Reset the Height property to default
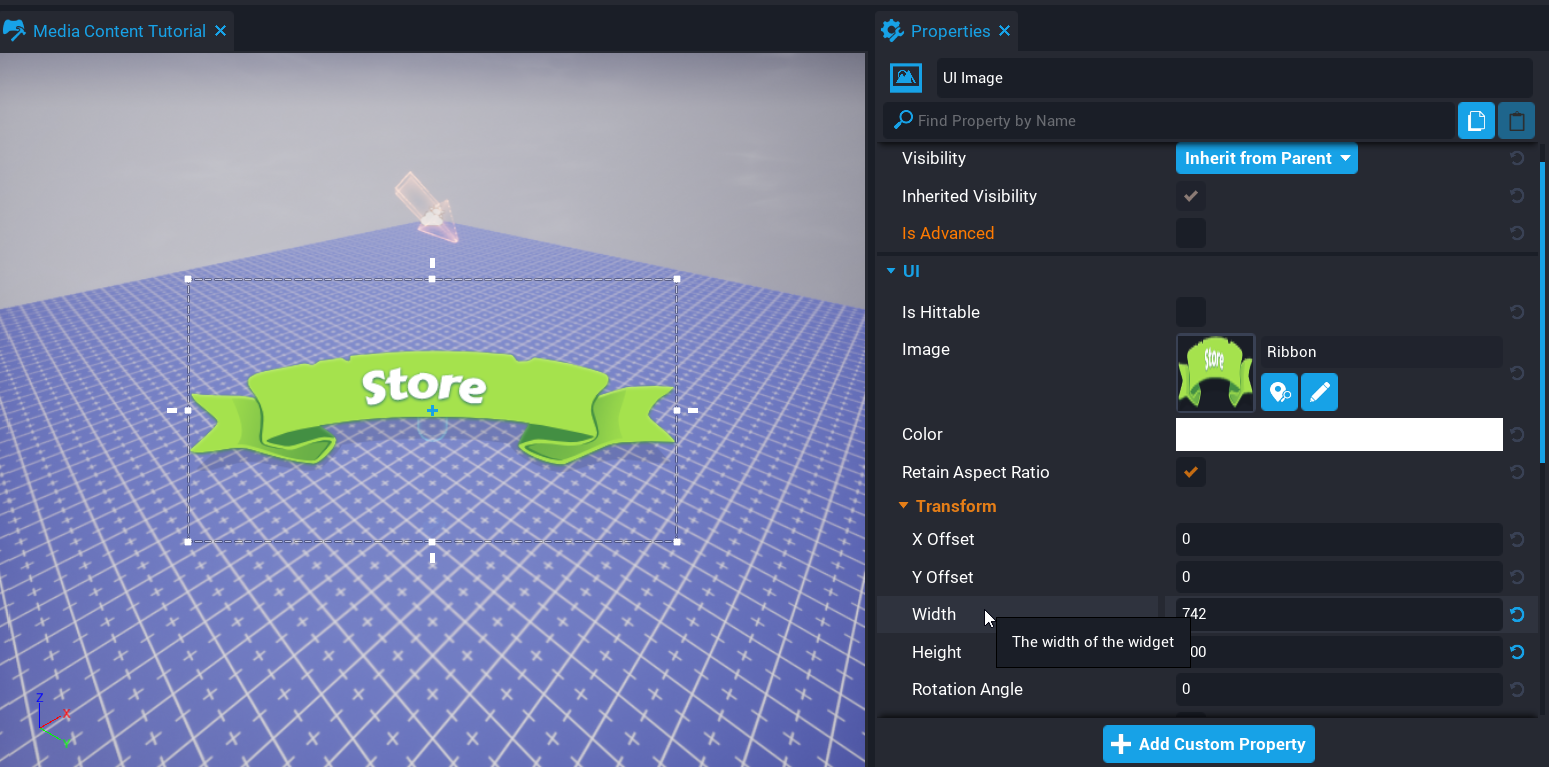This screenshot has height=767, width=1549. click(1516, 652)
